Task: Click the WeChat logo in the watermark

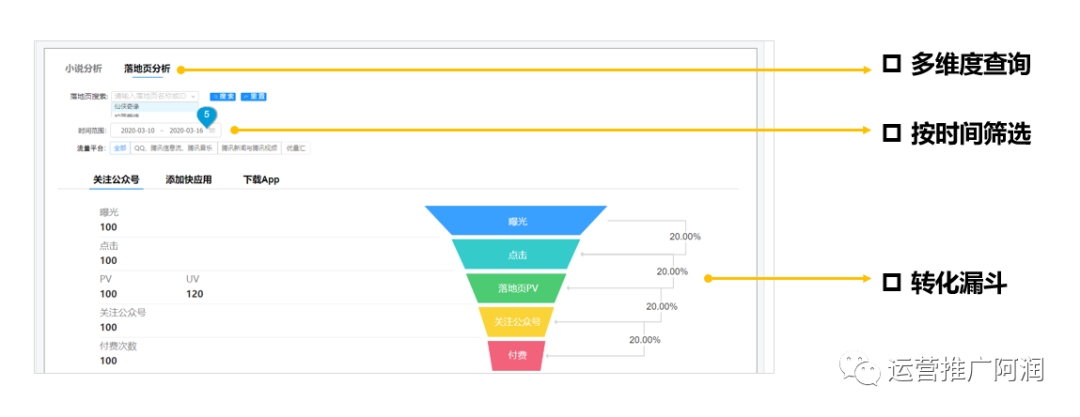Action: click(x=863, y=370)
